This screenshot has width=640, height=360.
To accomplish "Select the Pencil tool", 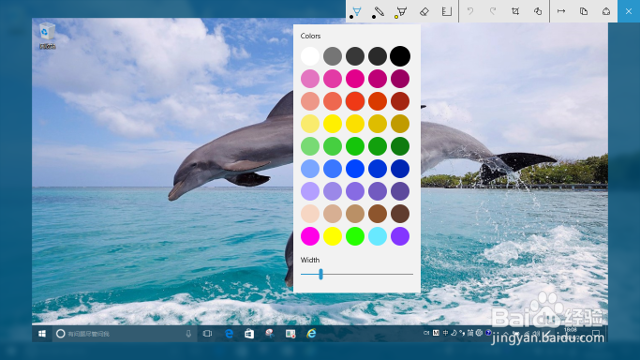I will click(379, 11).
